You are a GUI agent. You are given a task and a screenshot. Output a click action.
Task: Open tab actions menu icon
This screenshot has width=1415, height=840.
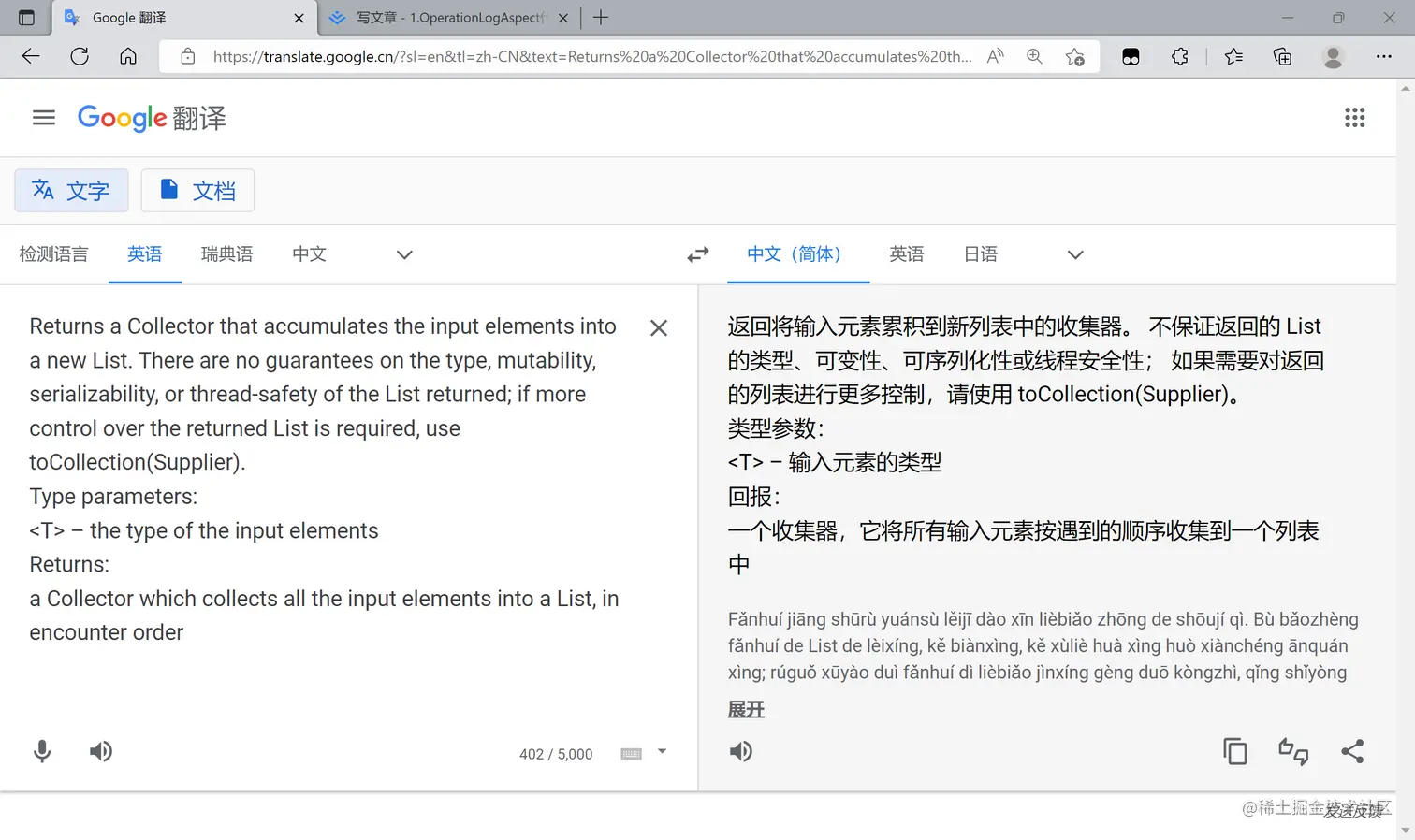pos(26,18)
